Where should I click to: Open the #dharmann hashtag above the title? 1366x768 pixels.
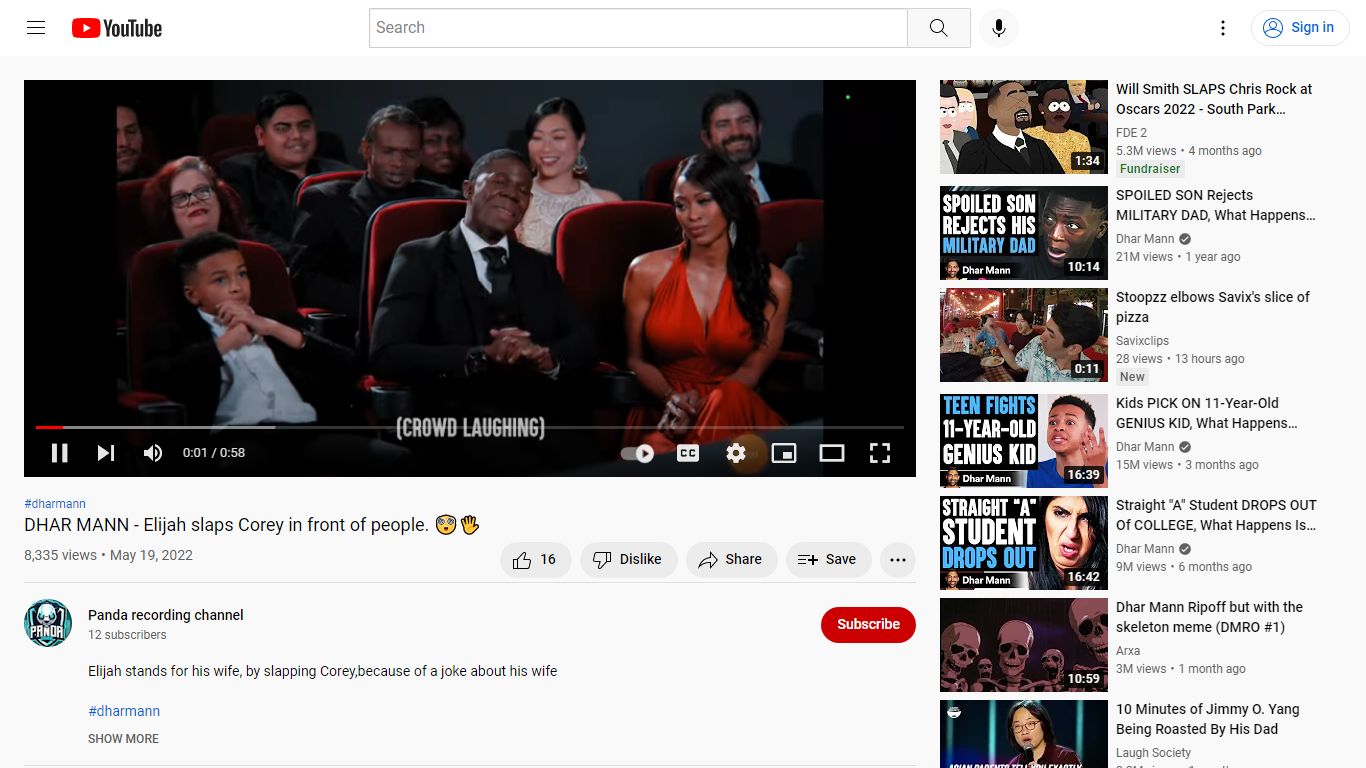click(x=55, y=504)
